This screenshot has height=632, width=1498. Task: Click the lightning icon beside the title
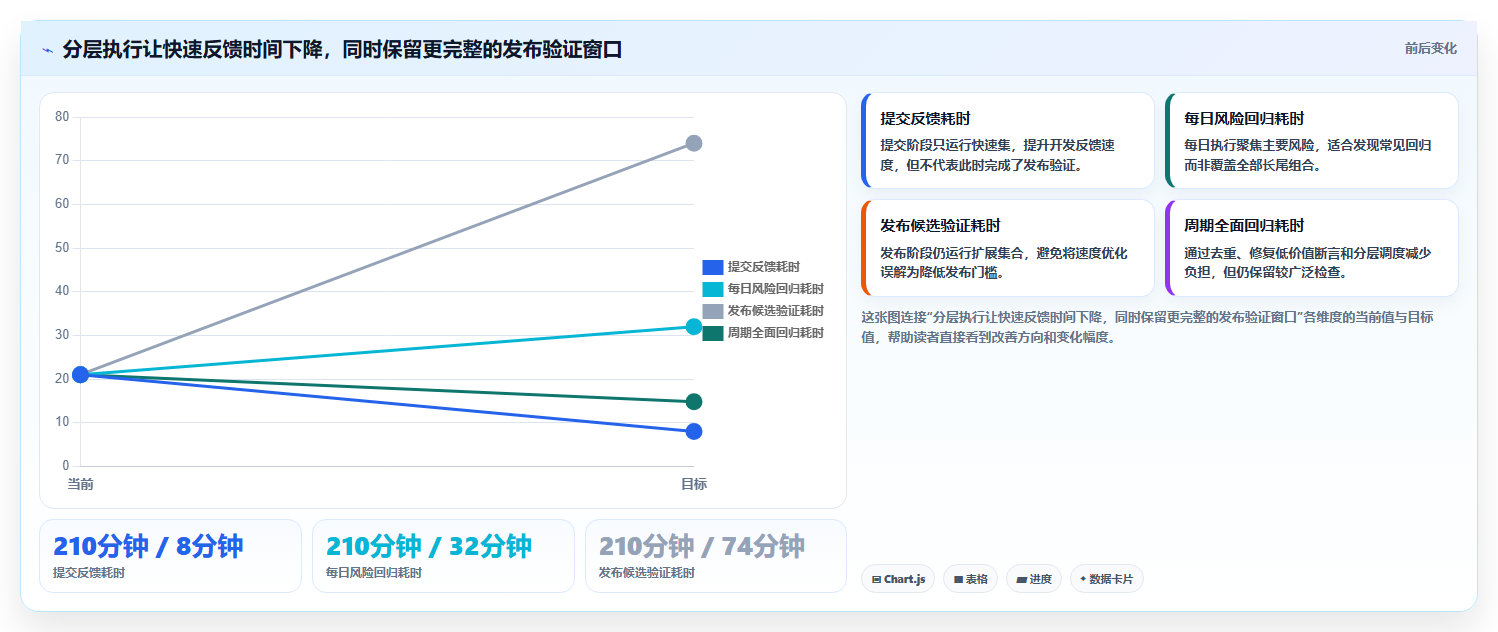pyautogui.click(x=47, y=50)
